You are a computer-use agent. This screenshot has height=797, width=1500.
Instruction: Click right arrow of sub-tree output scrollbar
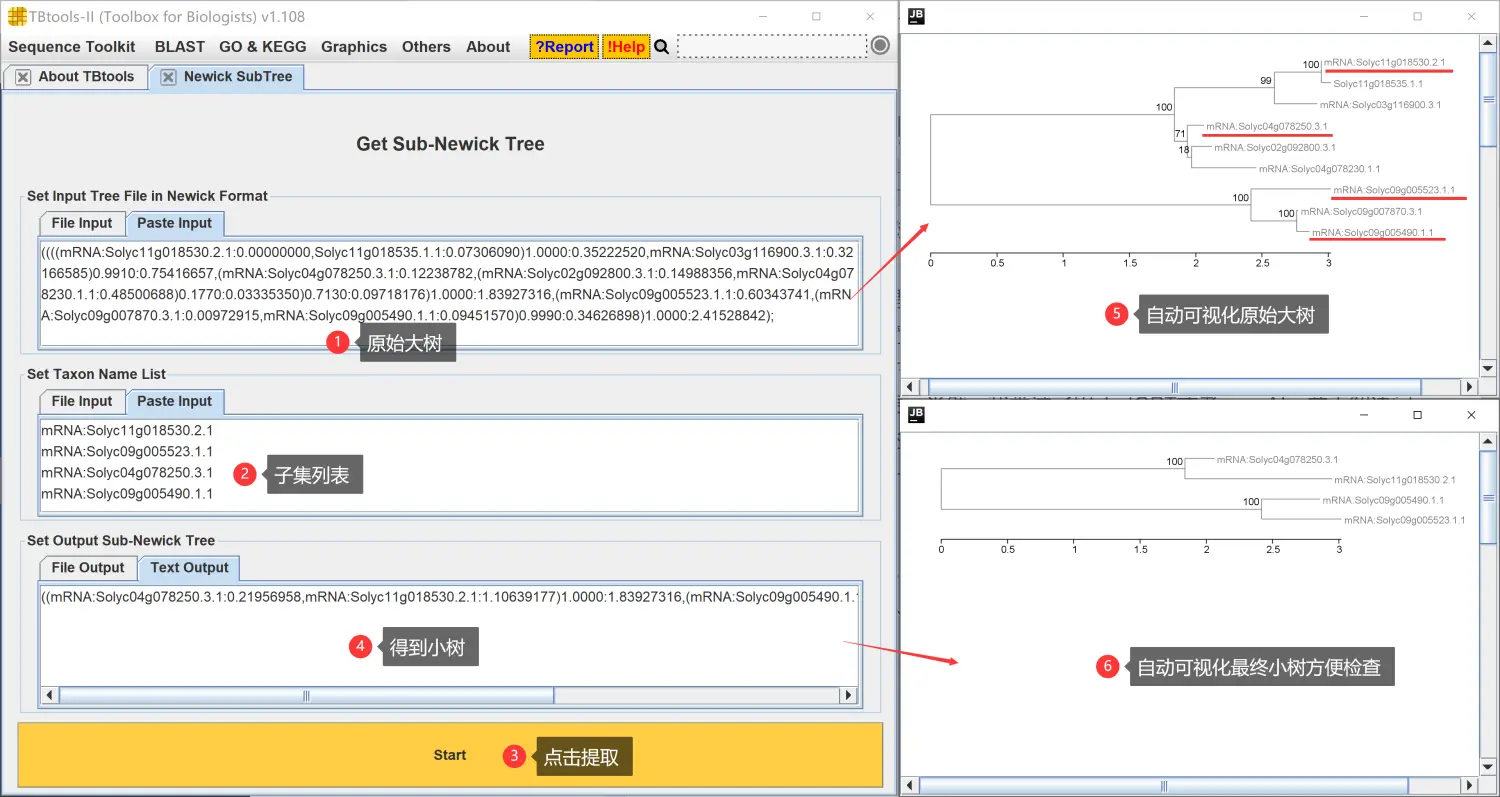[849, 696]
